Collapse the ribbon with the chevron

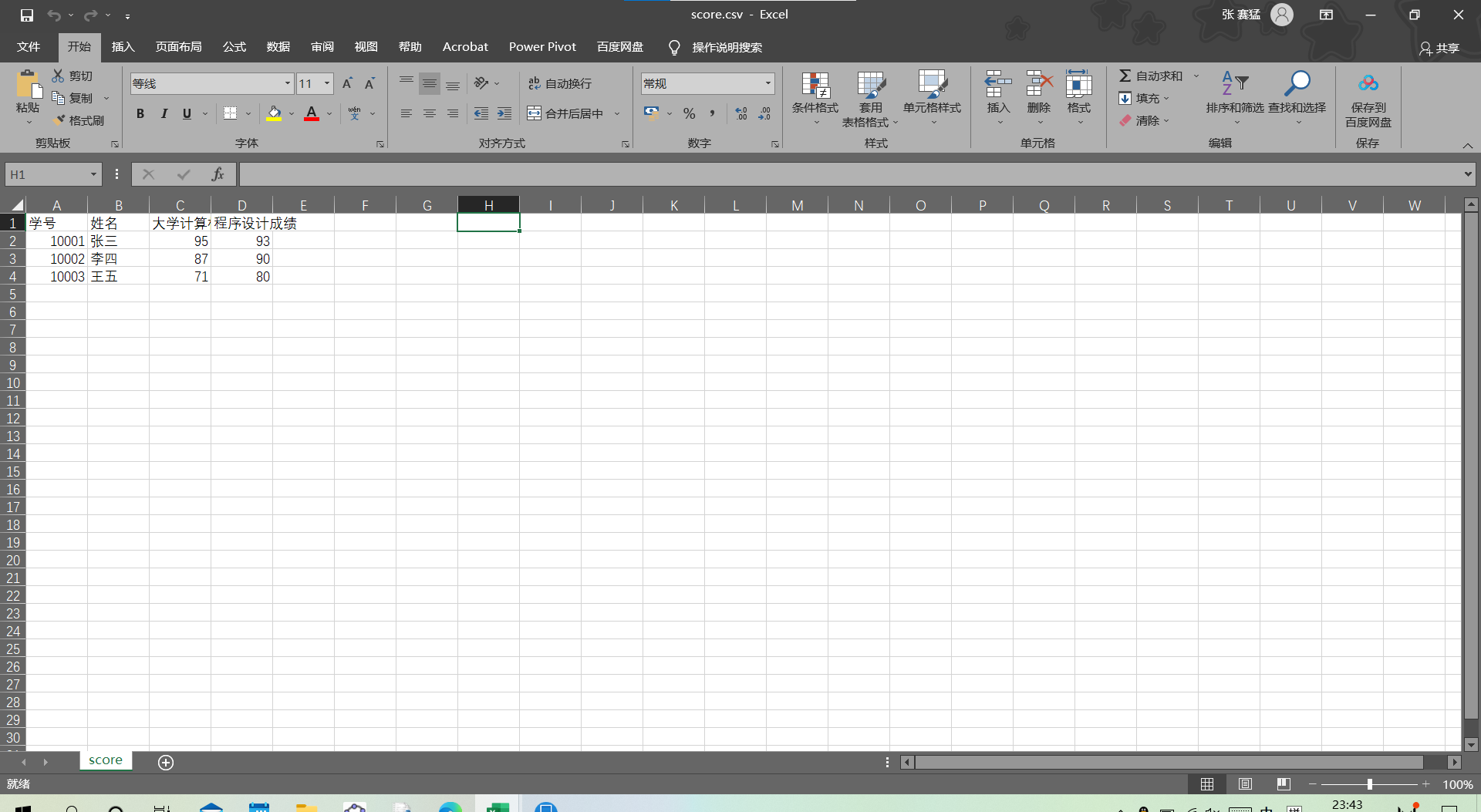pos(1468,146)
